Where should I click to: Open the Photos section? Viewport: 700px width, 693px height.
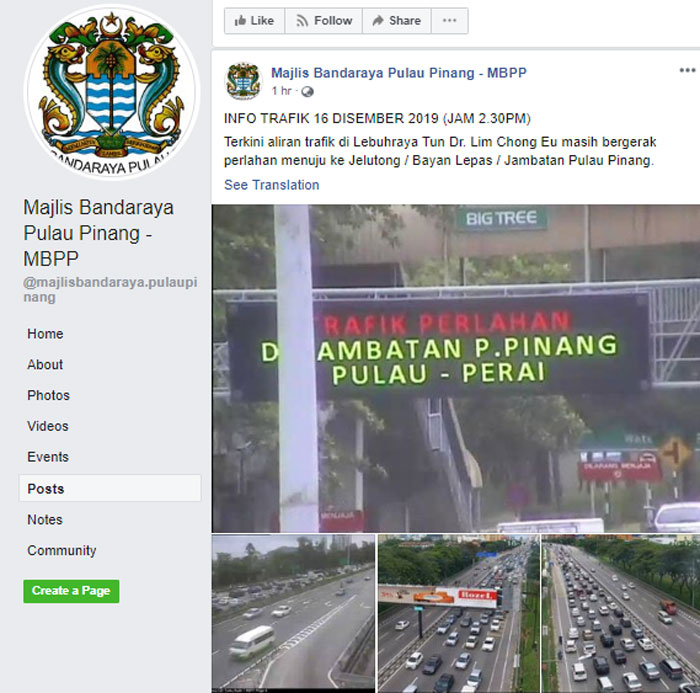[x=48, y=396]
